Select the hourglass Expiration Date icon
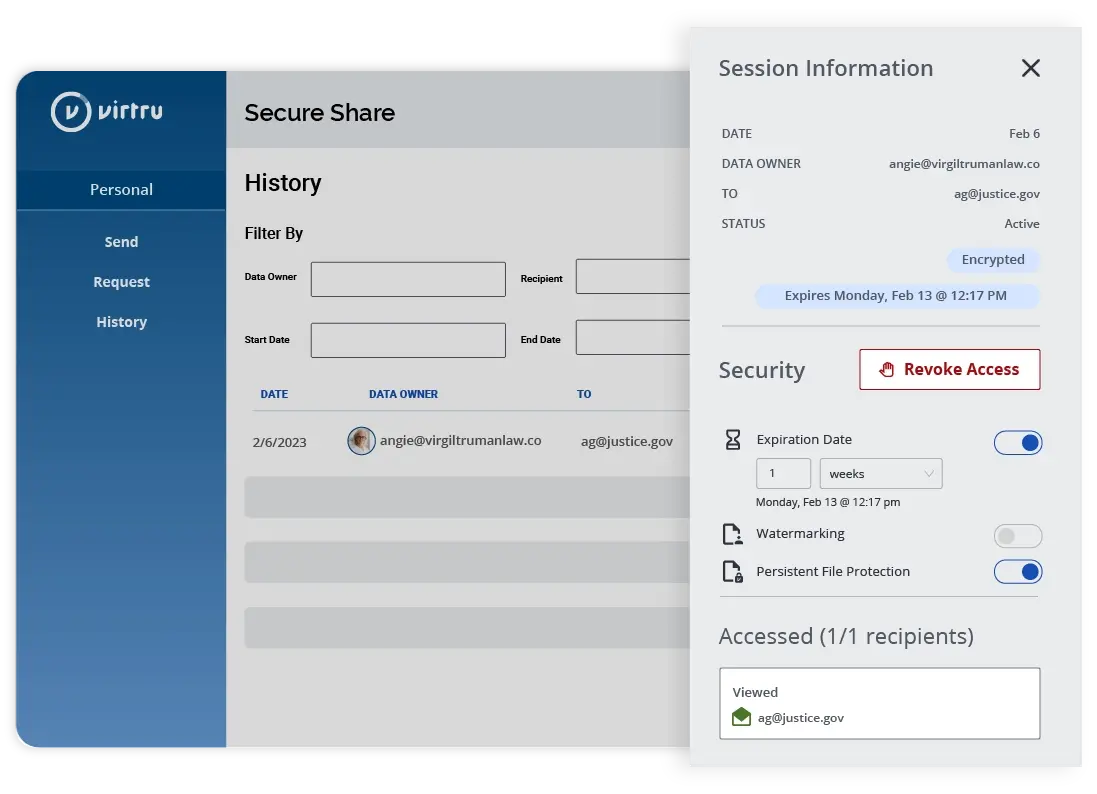The image size is (1097, 794). pyautogui.click(x=731, y=439)
